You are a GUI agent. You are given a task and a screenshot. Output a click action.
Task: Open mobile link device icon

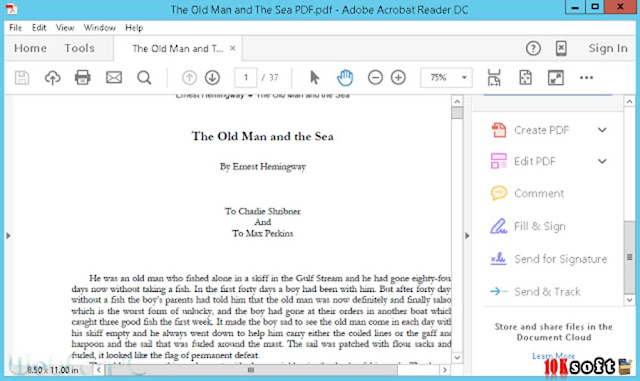pyautogui.click(x=561, y=49)
